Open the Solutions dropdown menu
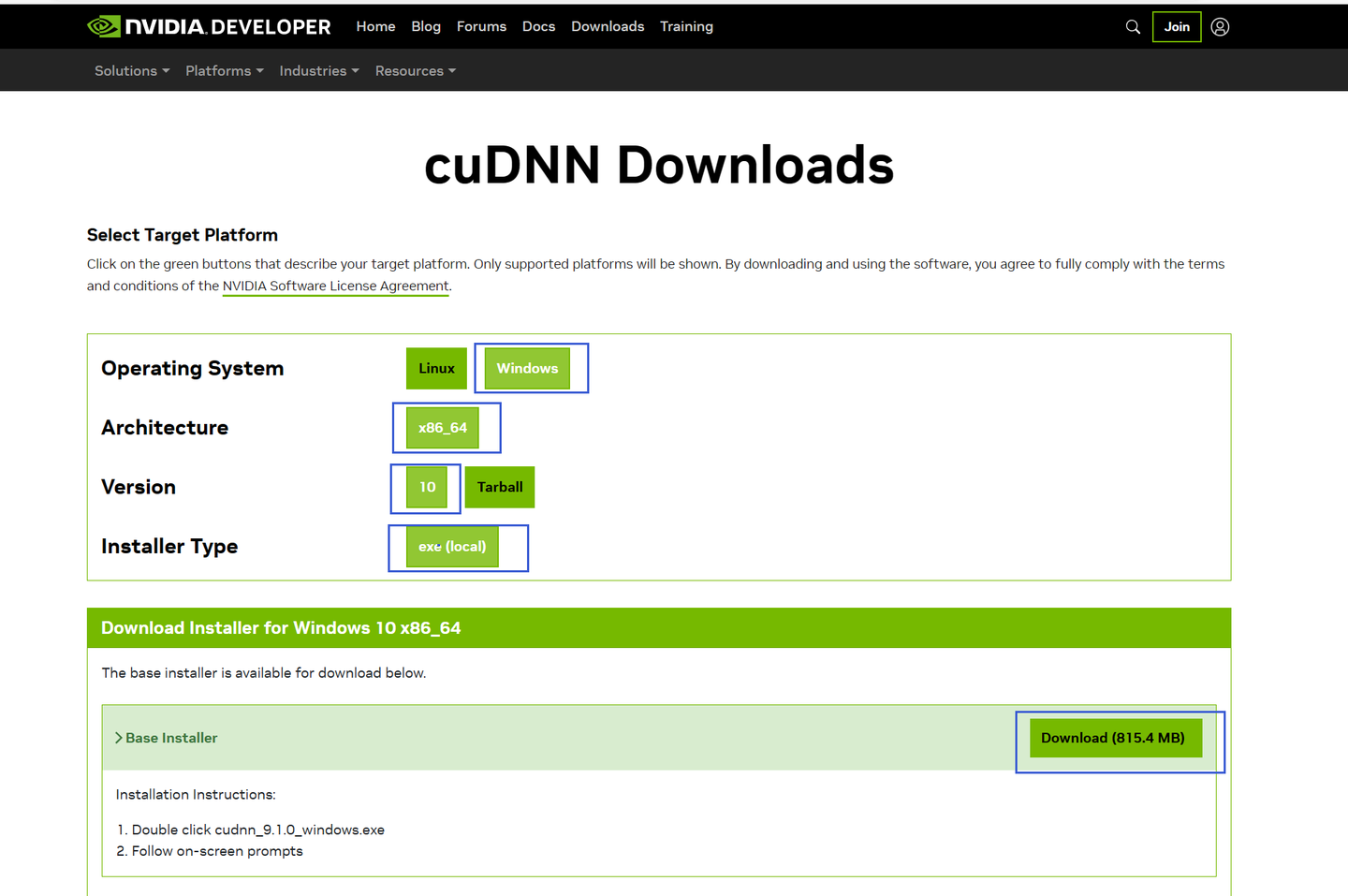 [x=131, y=70]
